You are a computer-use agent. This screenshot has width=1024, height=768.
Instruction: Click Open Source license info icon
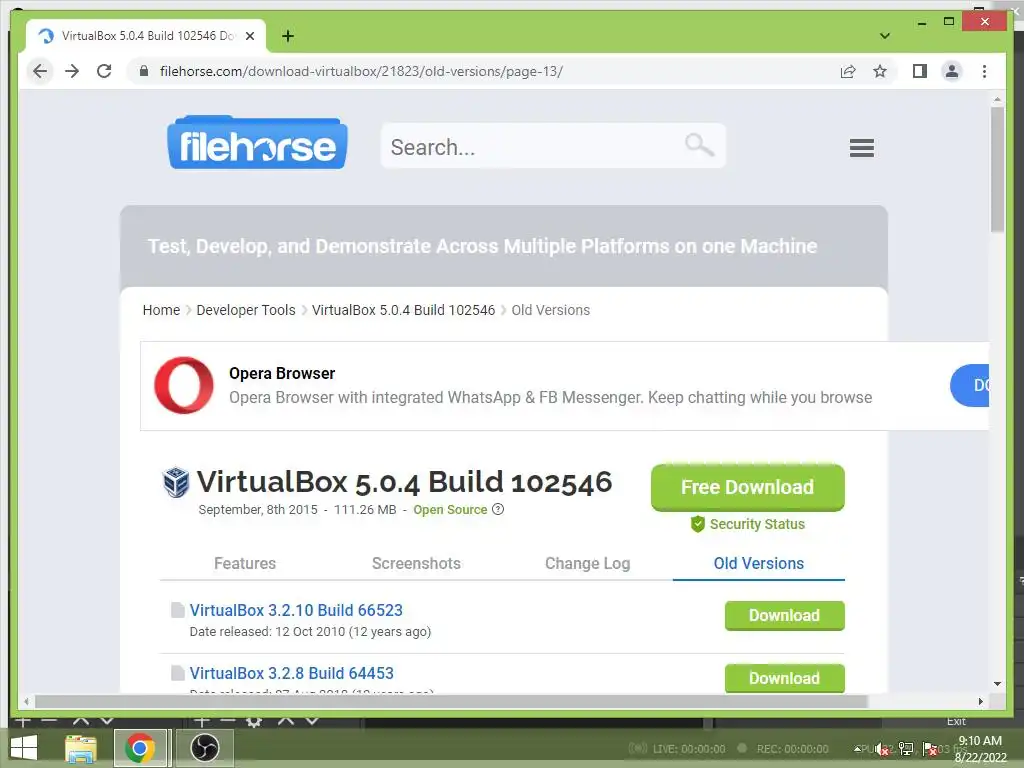(498, 509)
